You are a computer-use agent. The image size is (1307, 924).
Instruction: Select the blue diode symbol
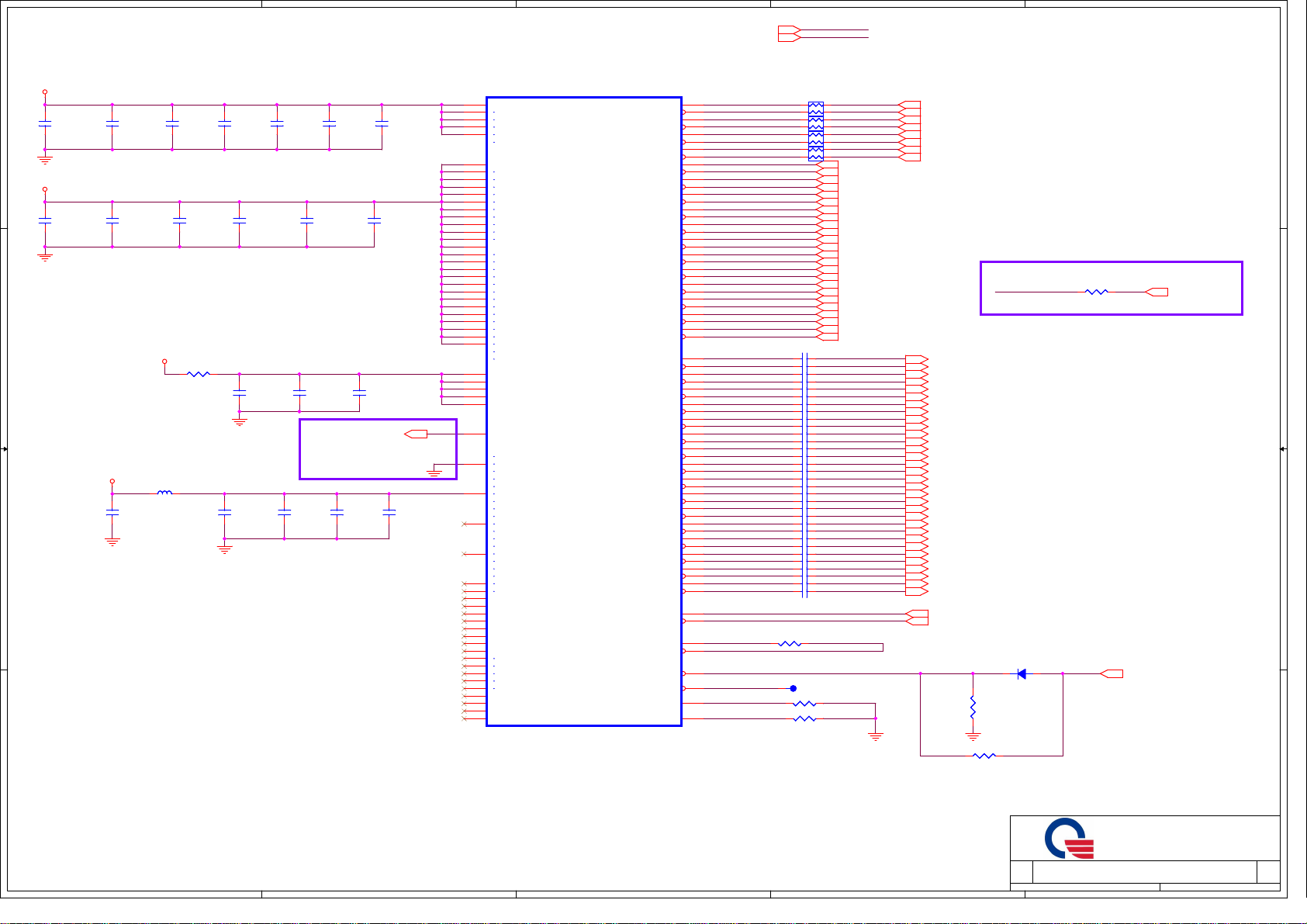[x=1022, y=673]
